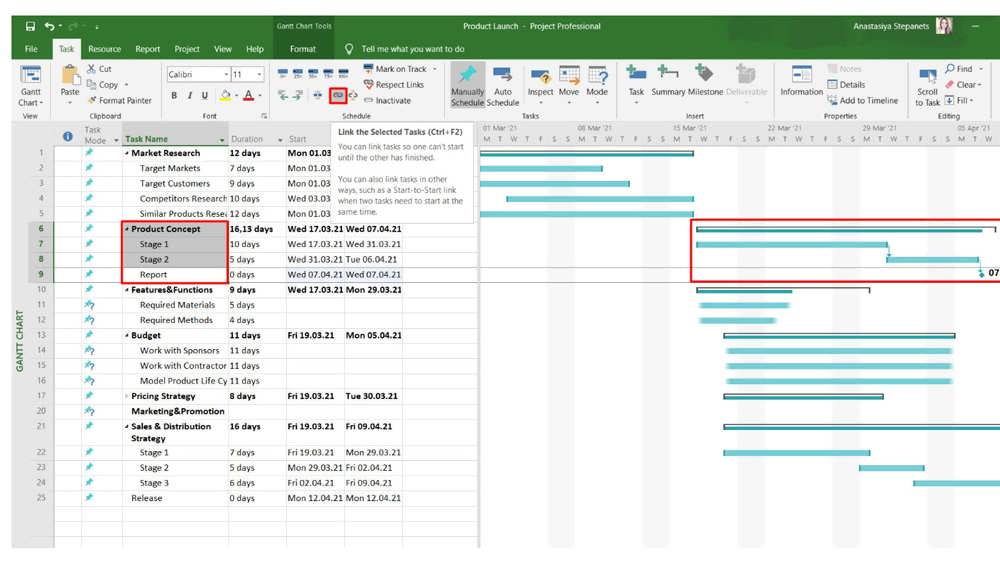Screen dimensions: 1000x563
Task: Click the Save icon in title bar
Action: pyautogui.click(x=31, y=26)
